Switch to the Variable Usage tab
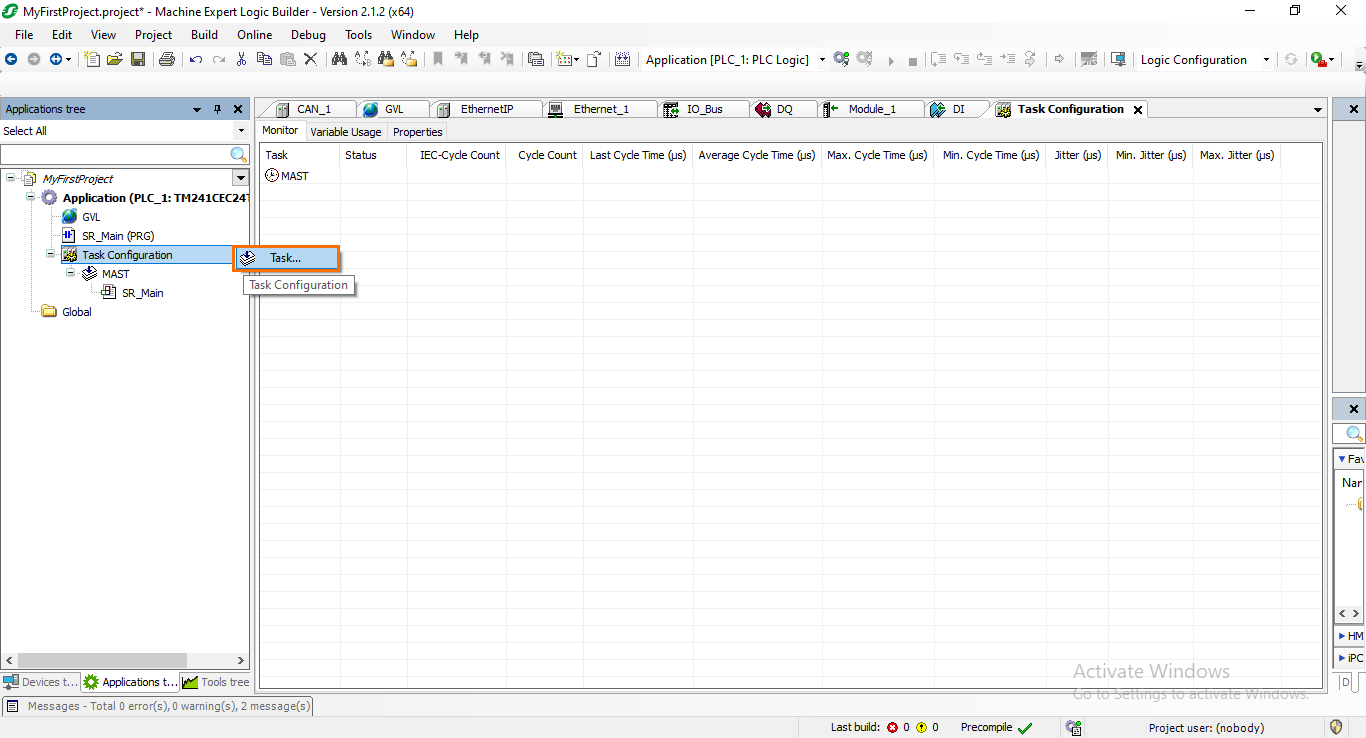Viewport: 1366px width, 738px height. 345,132
